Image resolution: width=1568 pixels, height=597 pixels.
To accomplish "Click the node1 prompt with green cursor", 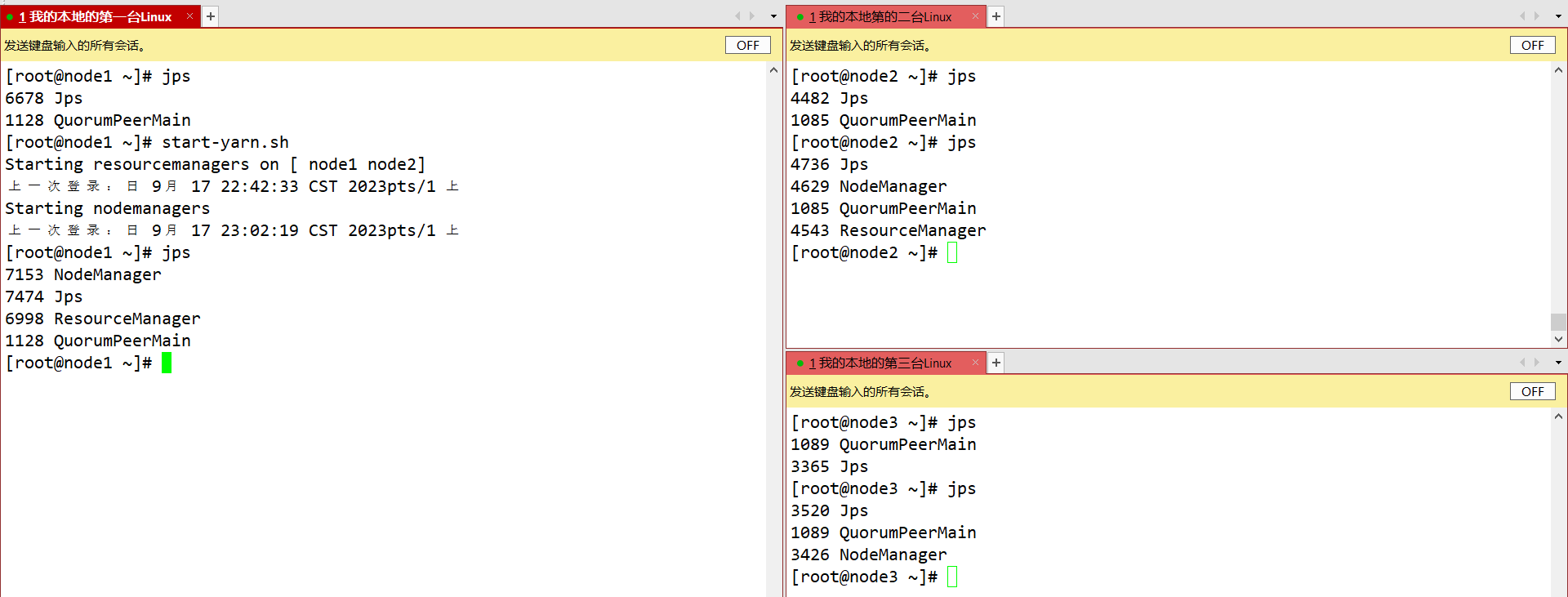I will point(88,363).
